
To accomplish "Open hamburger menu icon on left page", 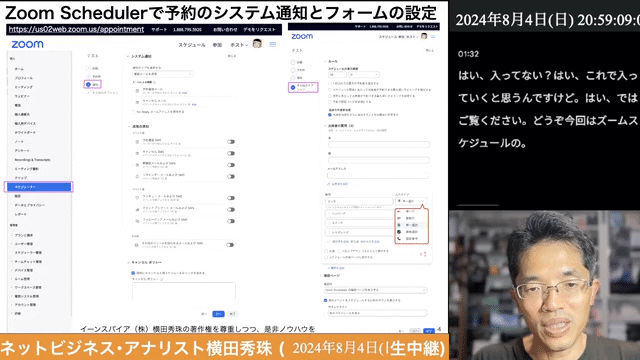I will pyautogui.click(x=273, y=44).
